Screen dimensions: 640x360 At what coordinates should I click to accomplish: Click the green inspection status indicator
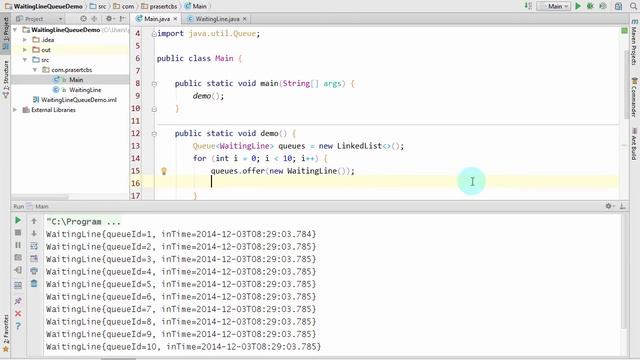624,31
